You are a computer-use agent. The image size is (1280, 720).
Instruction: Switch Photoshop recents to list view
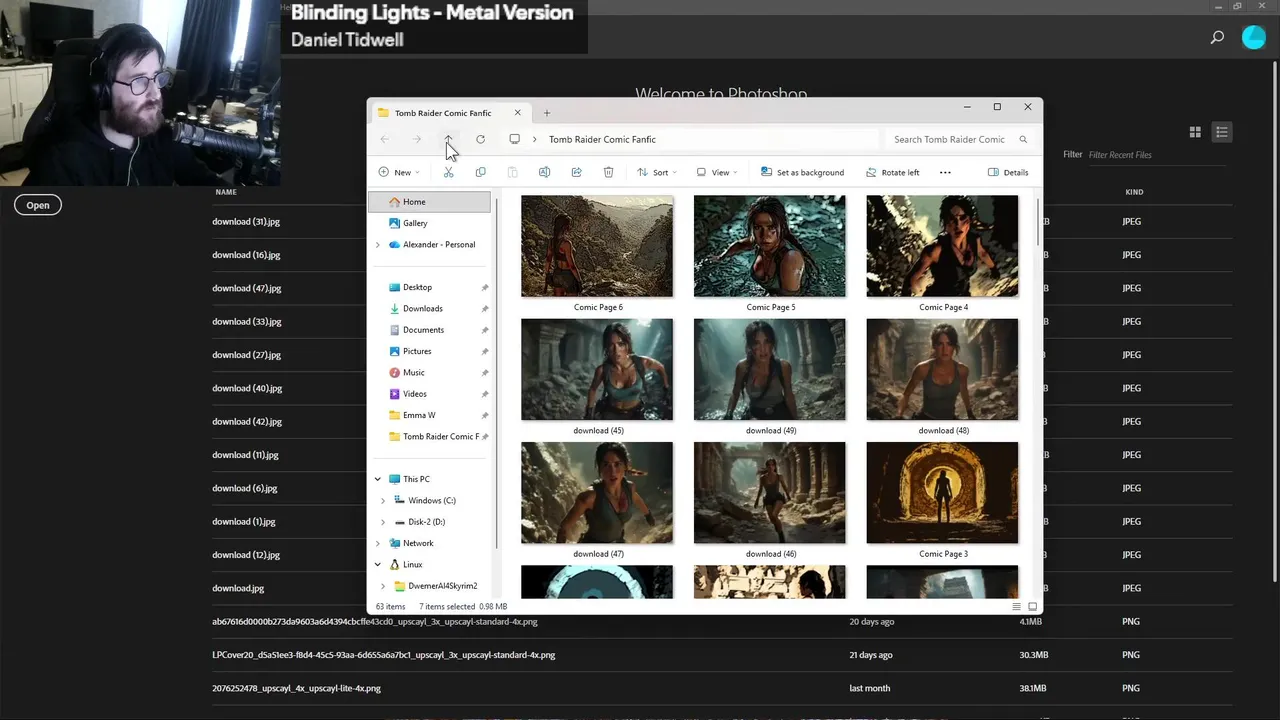(x=1221, y=132)
